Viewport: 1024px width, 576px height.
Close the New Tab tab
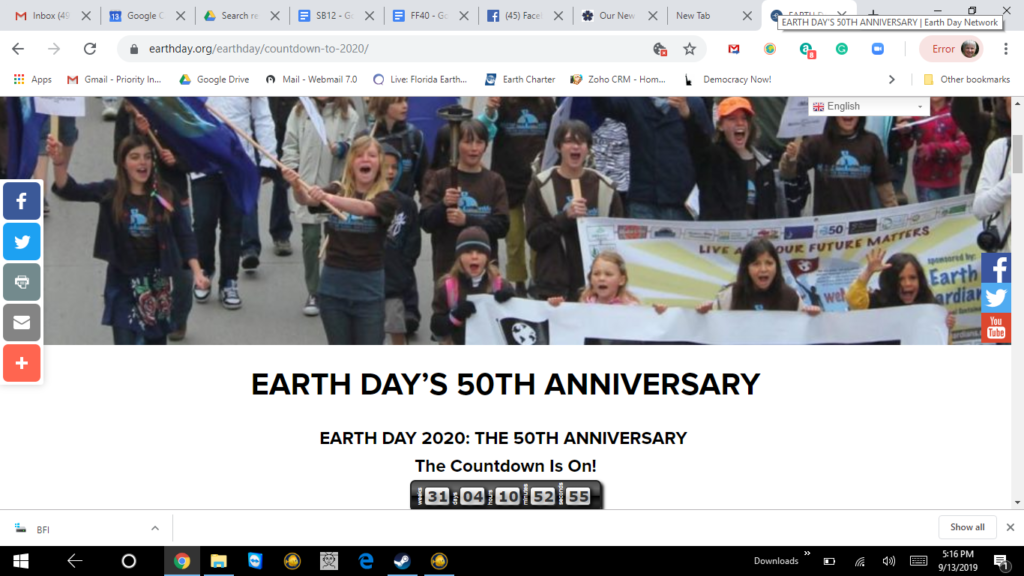(747, 16)
